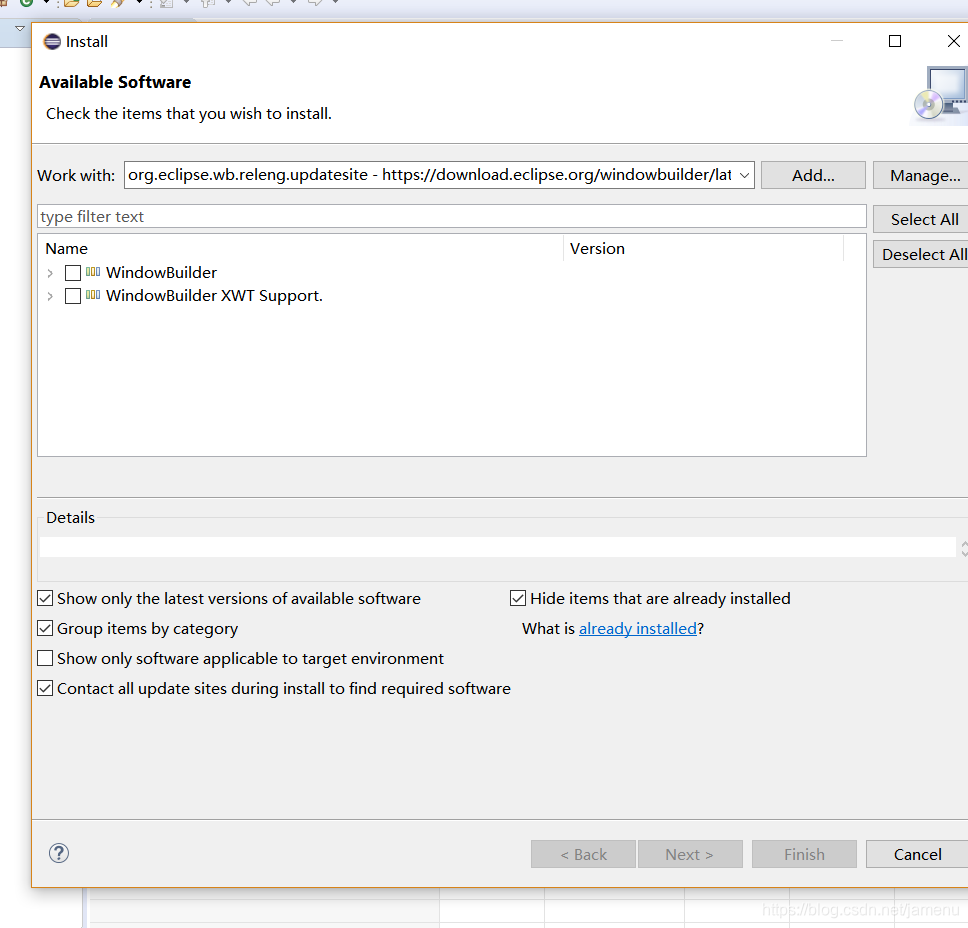Open the view menu triangle behind the dialog

[20, 28]
